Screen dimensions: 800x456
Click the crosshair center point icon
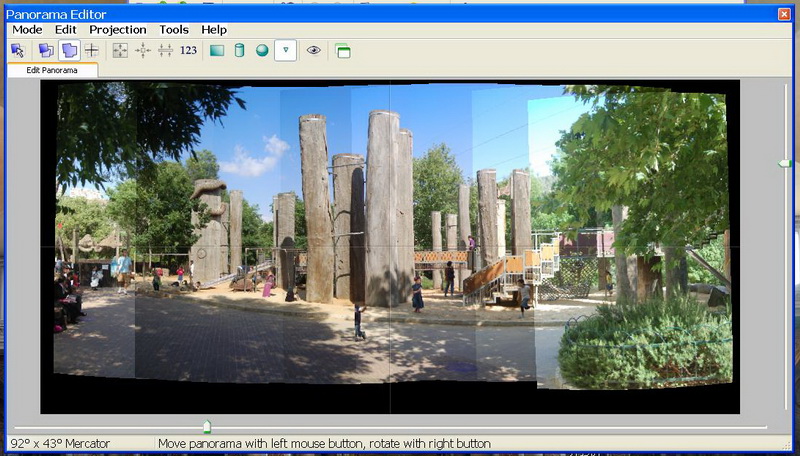pyautogui.click(x=92, y=50)
